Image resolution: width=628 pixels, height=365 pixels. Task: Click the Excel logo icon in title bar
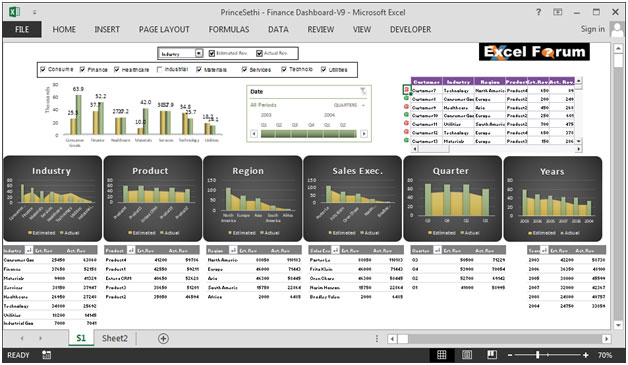(14, 12)
